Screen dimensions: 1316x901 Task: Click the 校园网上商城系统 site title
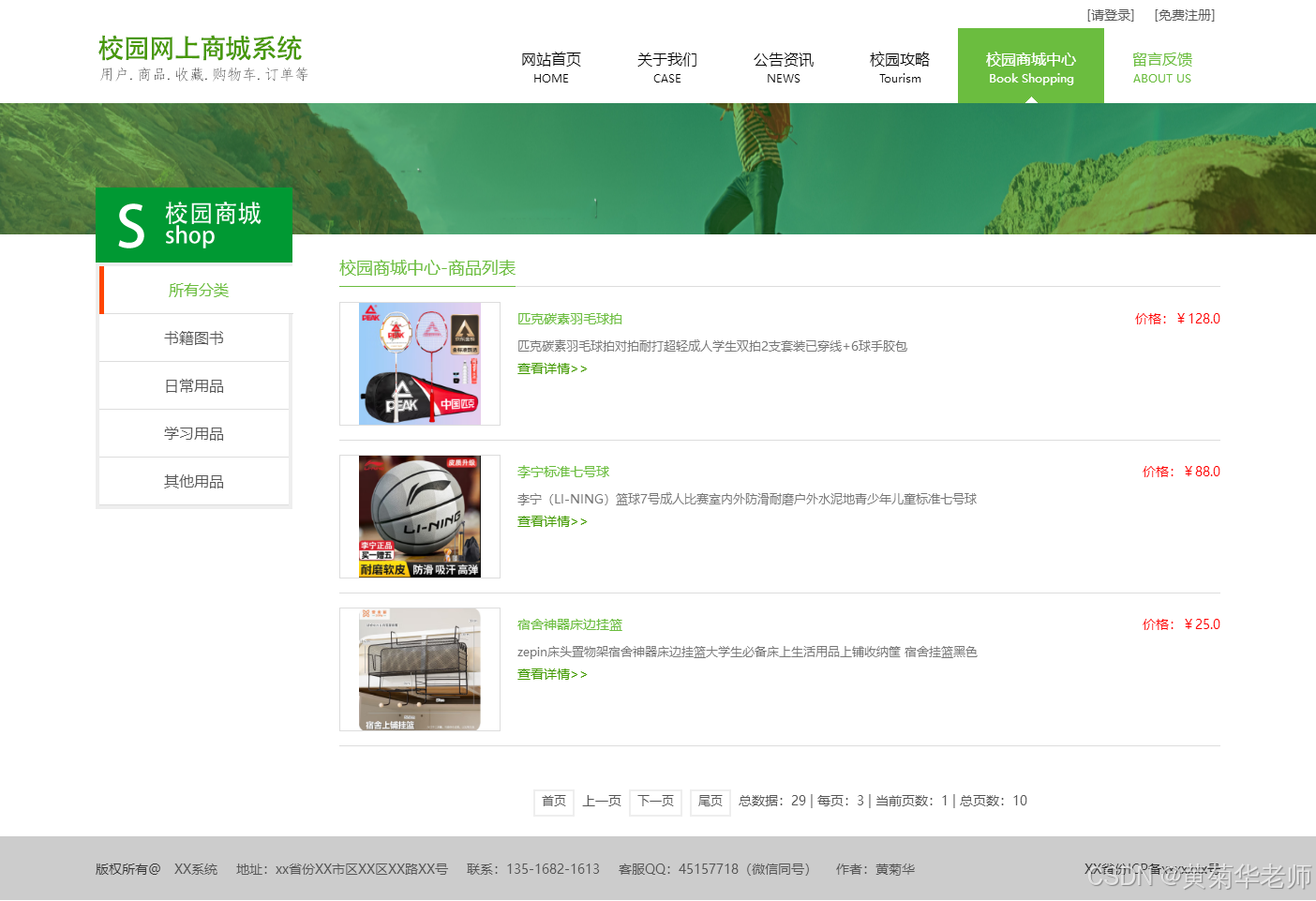pyautogui.click(x=200, y=49)
